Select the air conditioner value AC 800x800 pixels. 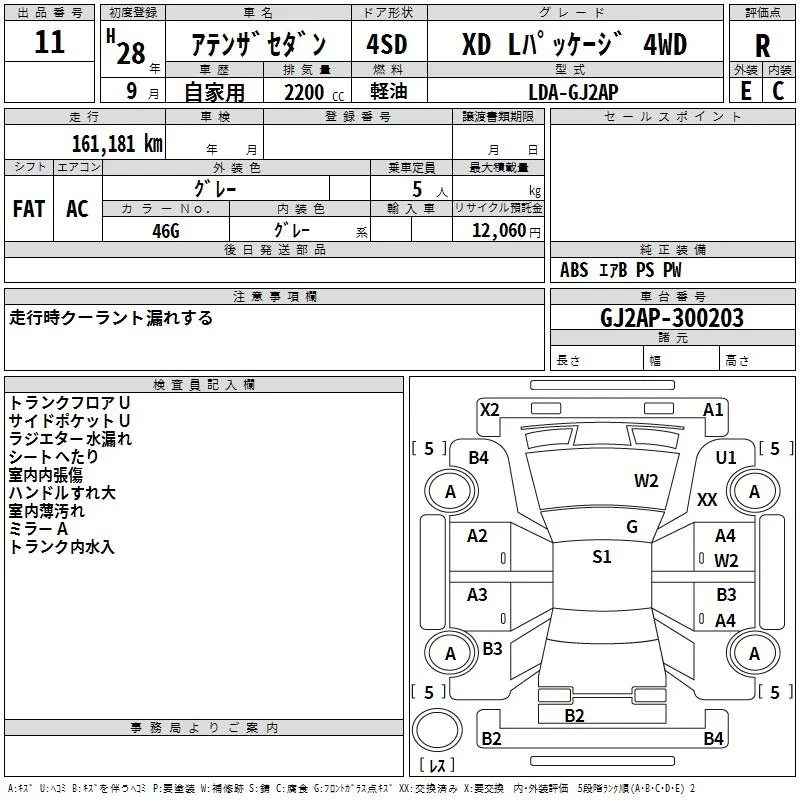point(77,209)
